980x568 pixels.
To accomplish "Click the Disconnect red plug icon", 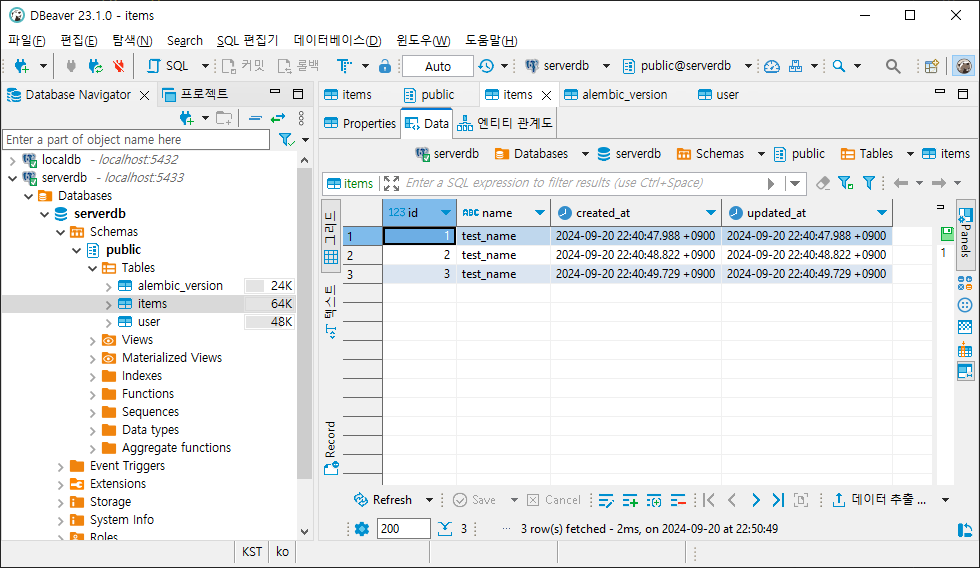I will click(x=118, y=66).
